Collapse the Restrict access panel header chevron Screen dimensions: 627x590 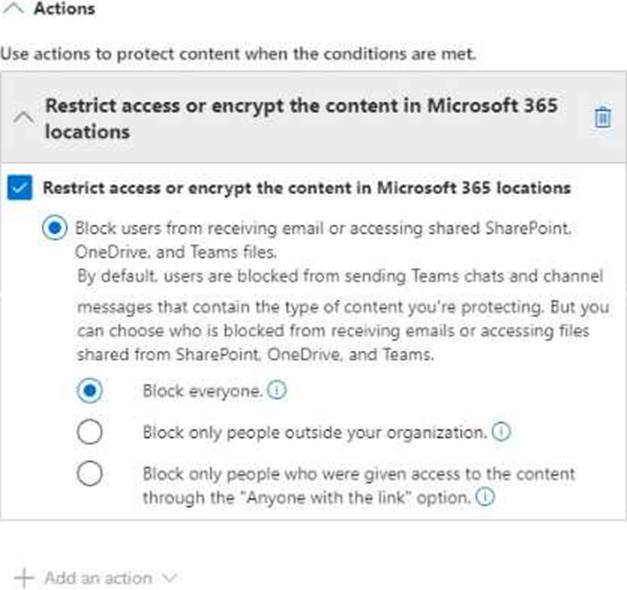(26, 118)
